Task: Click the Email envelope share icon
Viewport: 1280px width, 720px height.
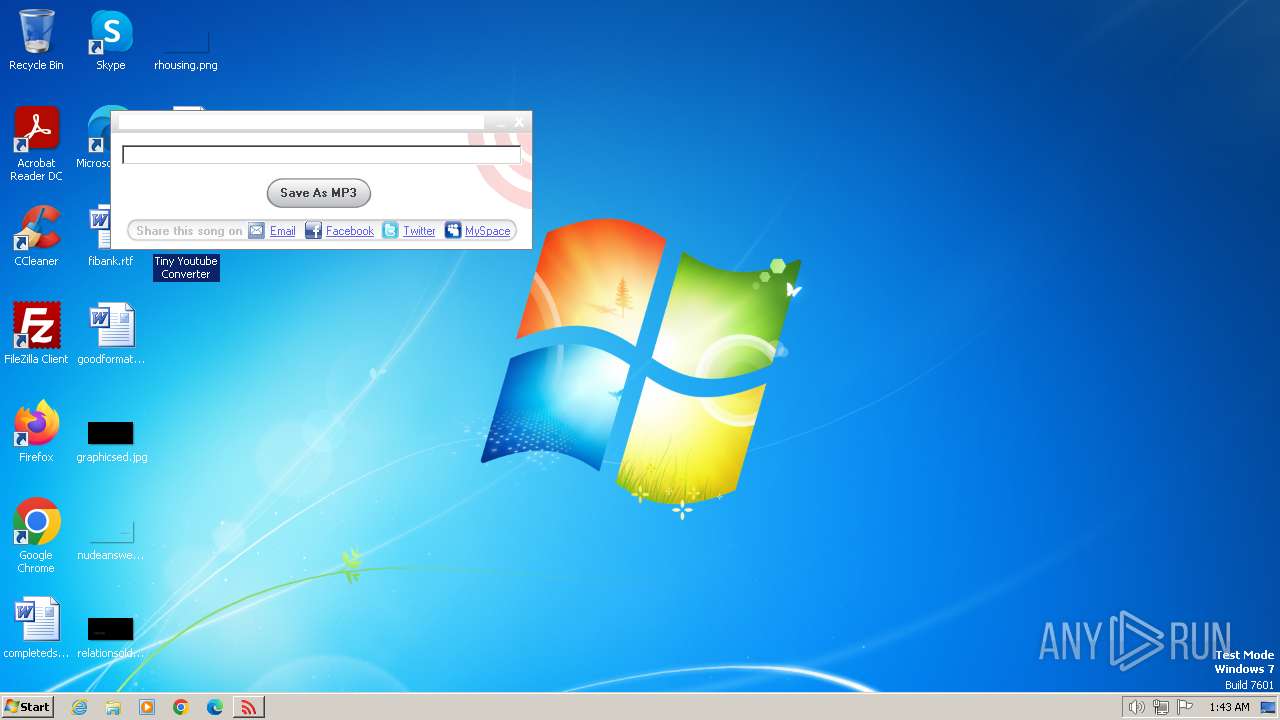Action: (257, 231)
